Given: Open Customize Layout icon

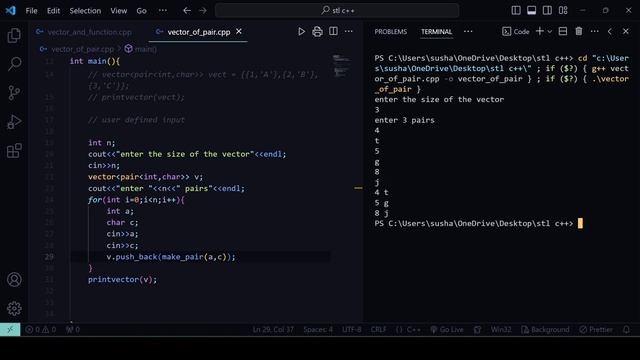Looking at the screenshot, I should [563, 10].
